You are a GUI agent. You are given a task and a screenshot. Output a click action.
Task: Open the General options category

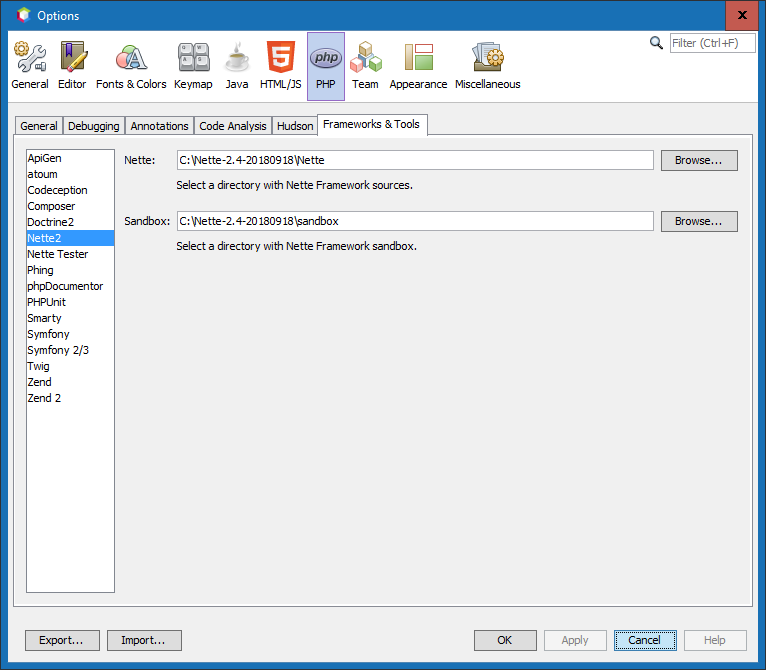point(30,66)
